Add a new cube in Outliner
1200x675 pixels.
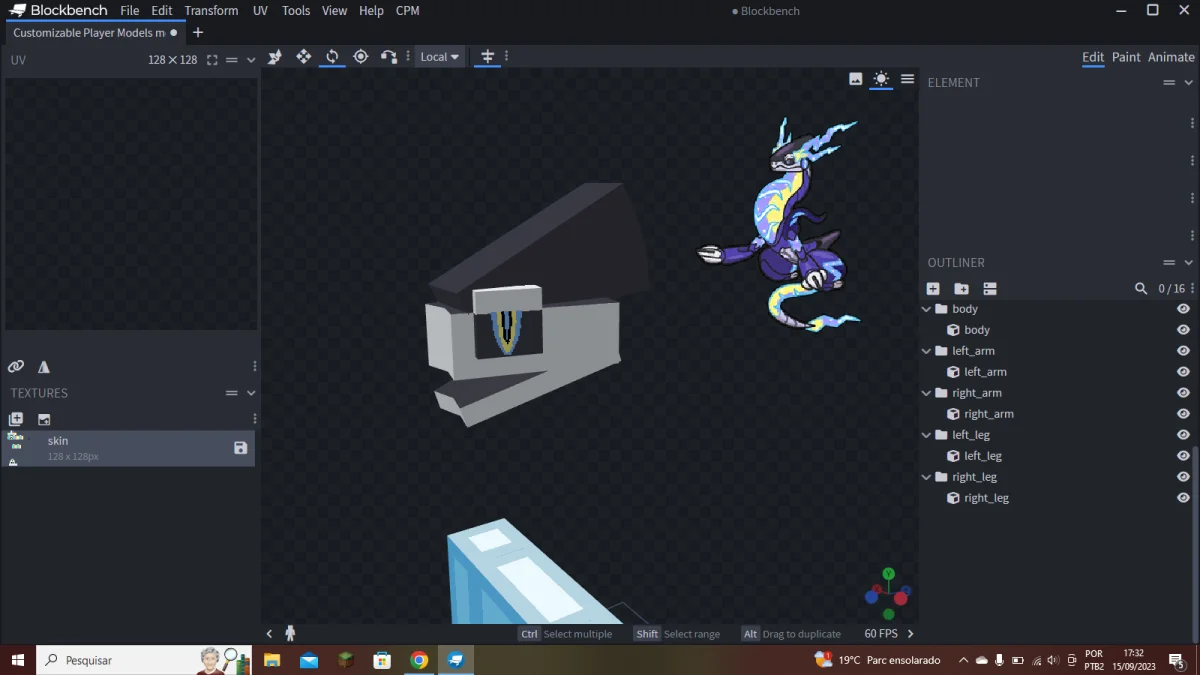[933, 289]
